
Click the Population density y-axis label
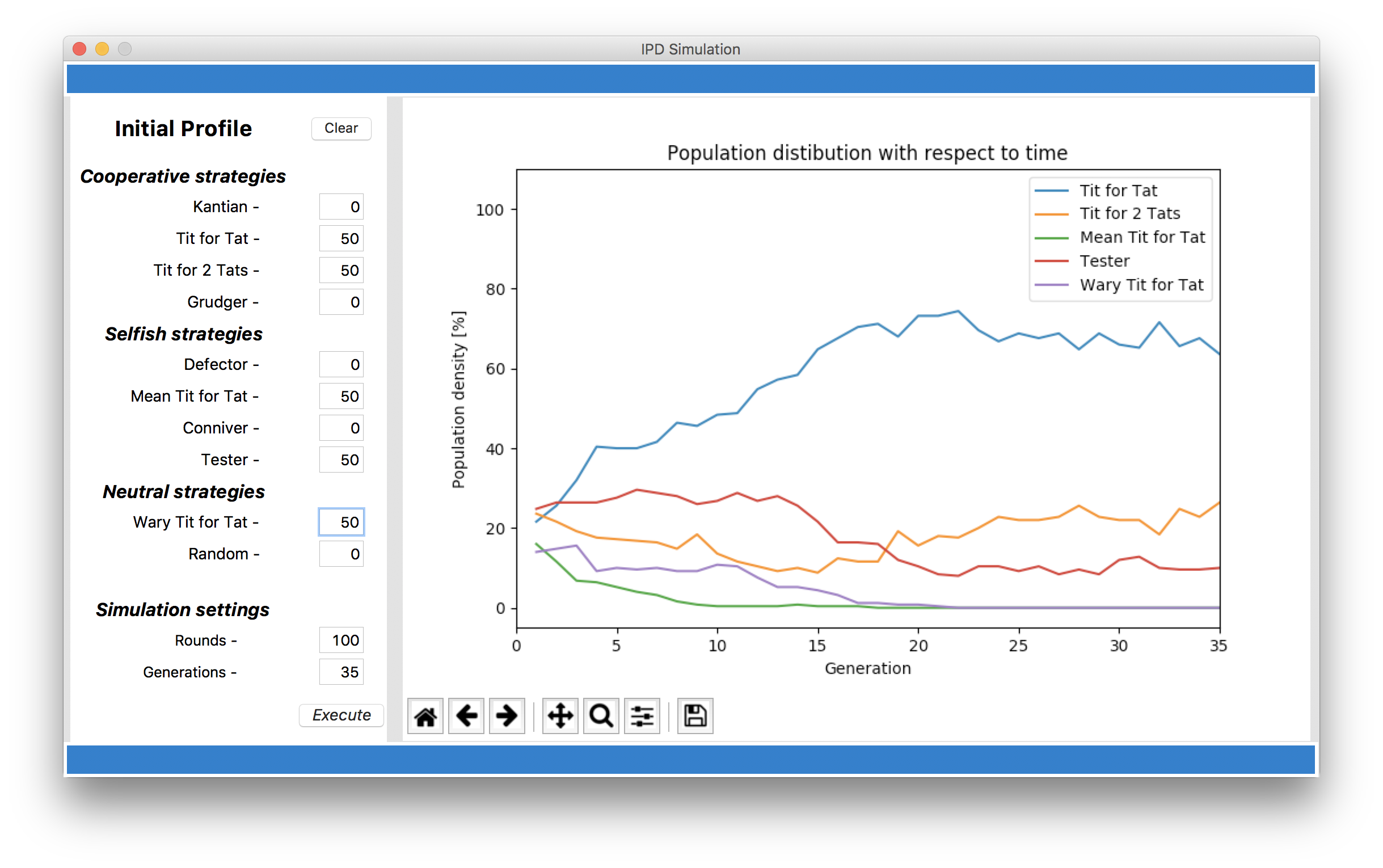pyautogui.click(x=458, y=399)
